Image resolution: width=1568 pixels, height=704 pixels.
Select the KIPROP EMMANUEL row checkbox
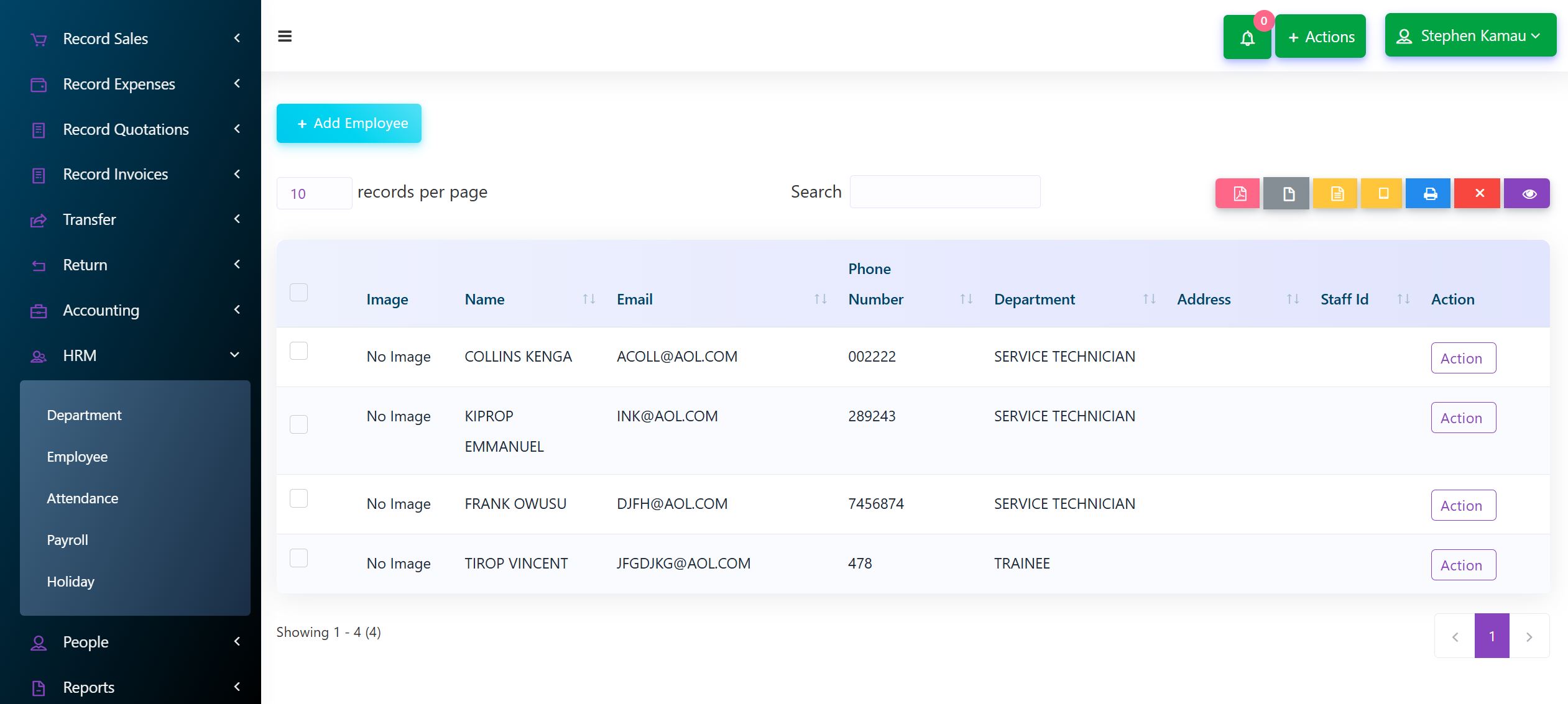(298, 424)
